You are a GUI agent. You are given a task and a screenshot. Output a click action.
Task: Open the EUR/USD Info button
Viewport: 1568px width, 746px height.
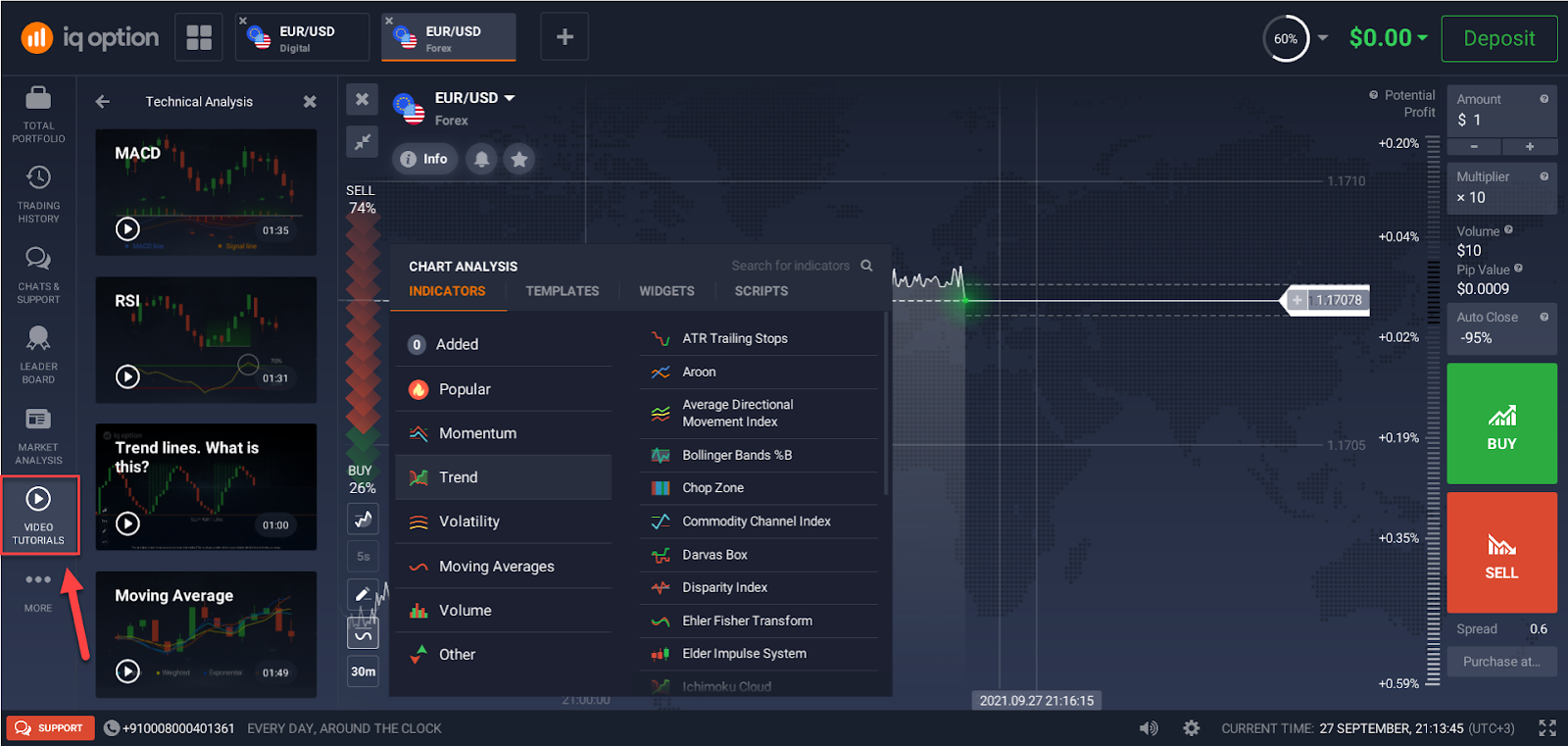coord(424,159)
